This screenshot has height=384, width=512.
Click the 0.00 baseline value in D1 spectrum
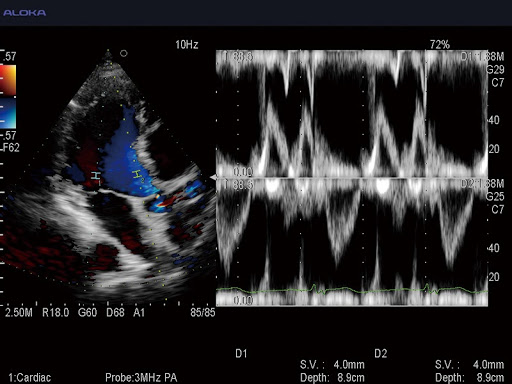pyautogui.click(x=243, y=172)
